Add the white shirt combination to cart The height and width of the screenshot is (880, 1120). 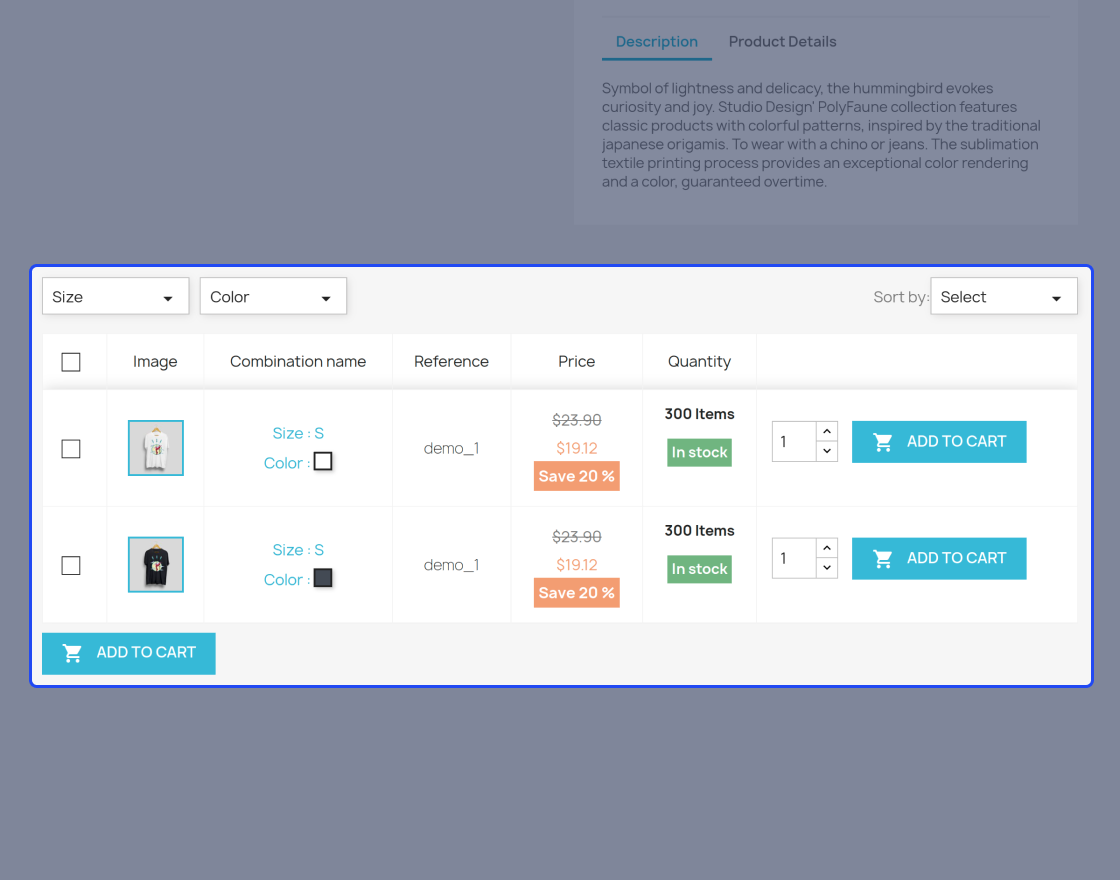click(x=939, y=442)
